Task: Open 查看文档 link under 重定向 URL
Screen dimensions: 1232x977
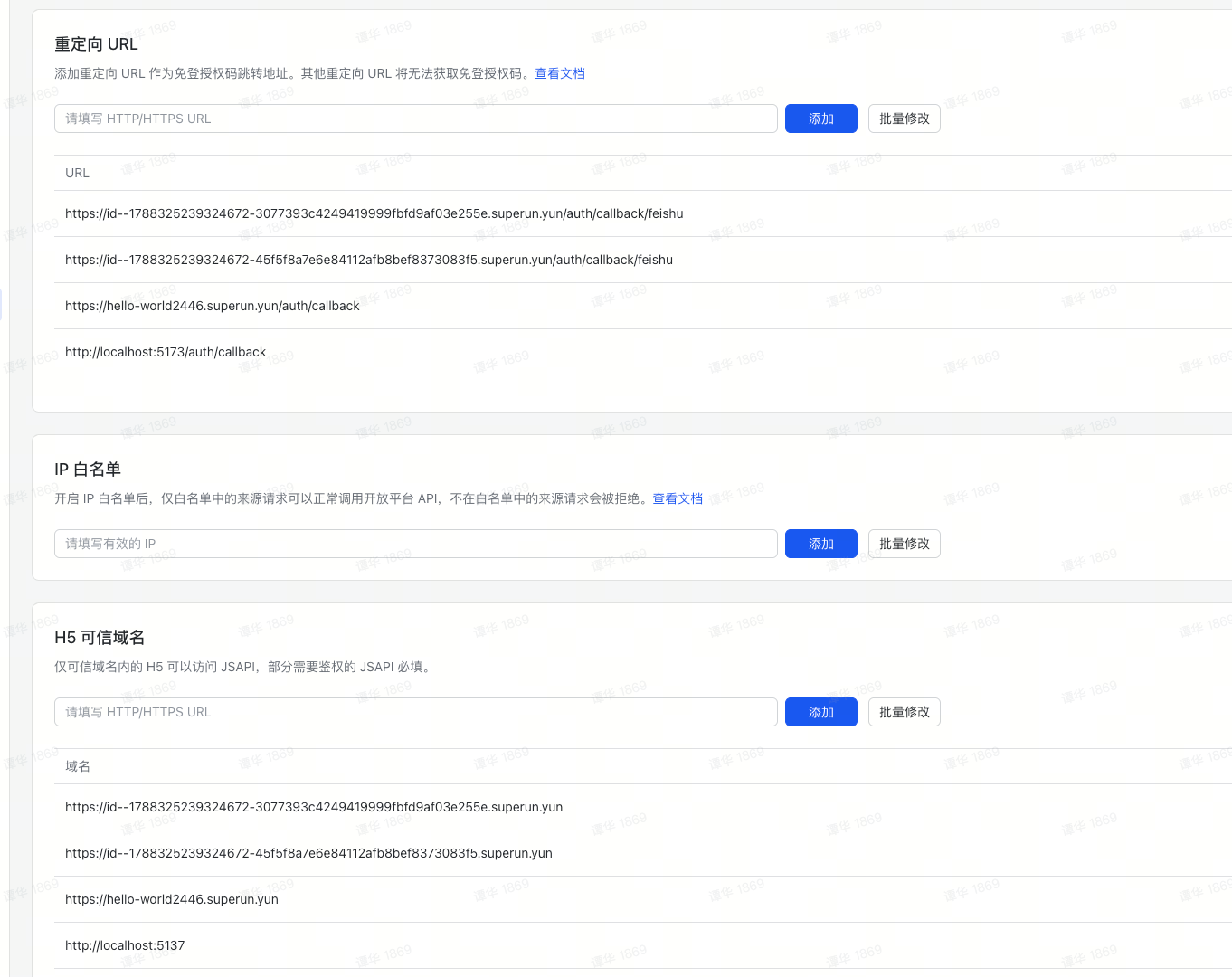Action: point(559,73)
